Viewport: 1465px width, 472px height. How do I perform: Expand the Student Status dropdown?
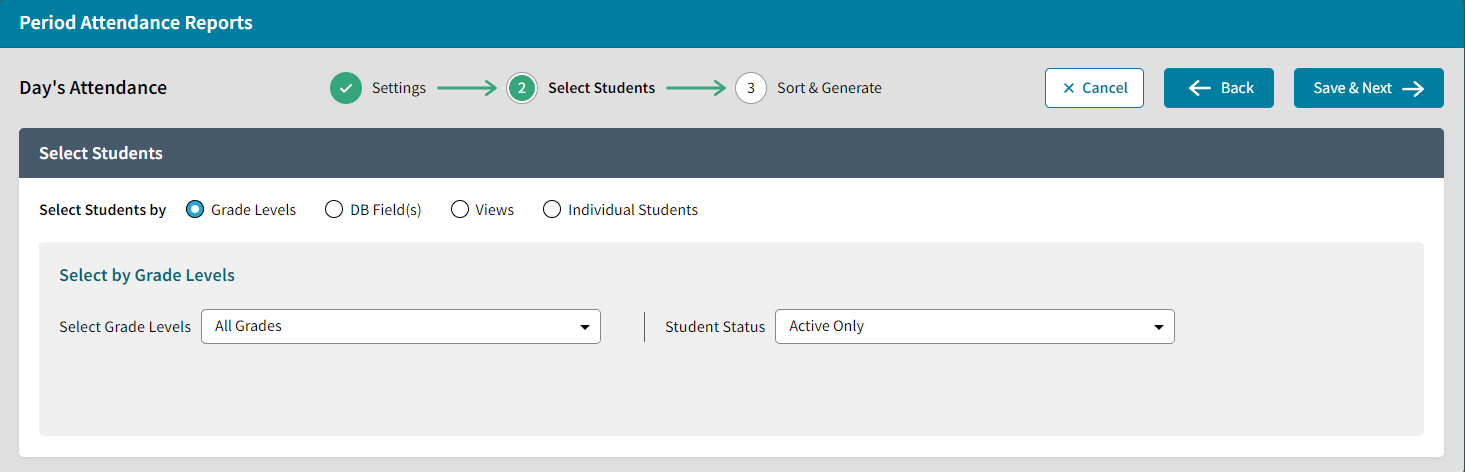click(974, 327)
